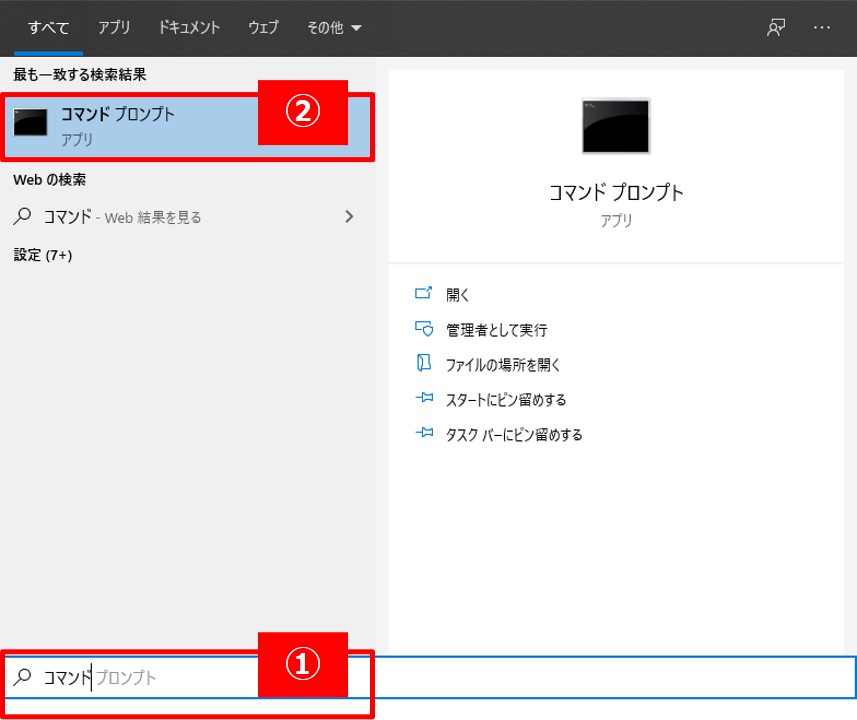Click the スタートにピン留めする pin icon
Viewport: 857px width, 720px height.
[423, 400]
